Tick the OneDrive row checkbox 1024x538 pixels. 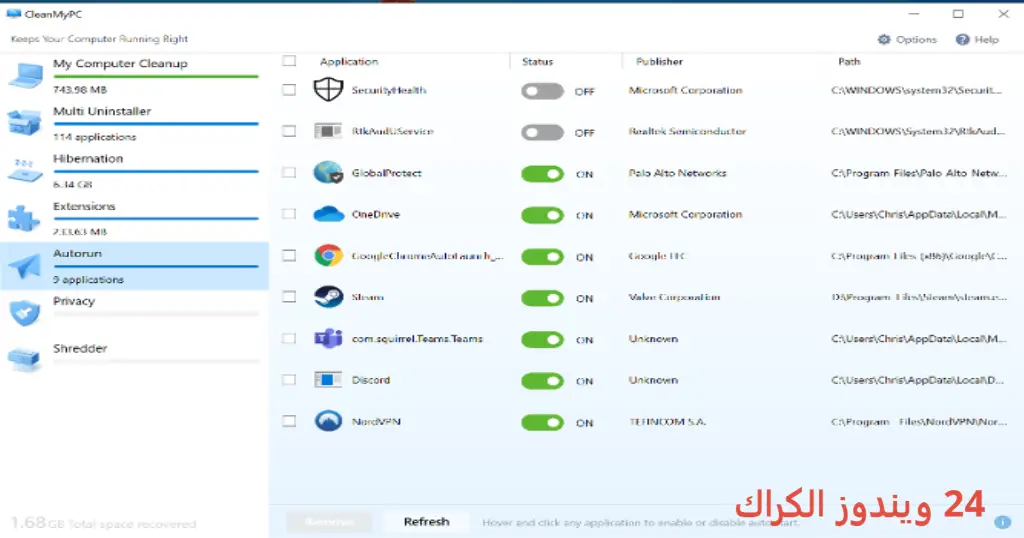pos(289,214)
